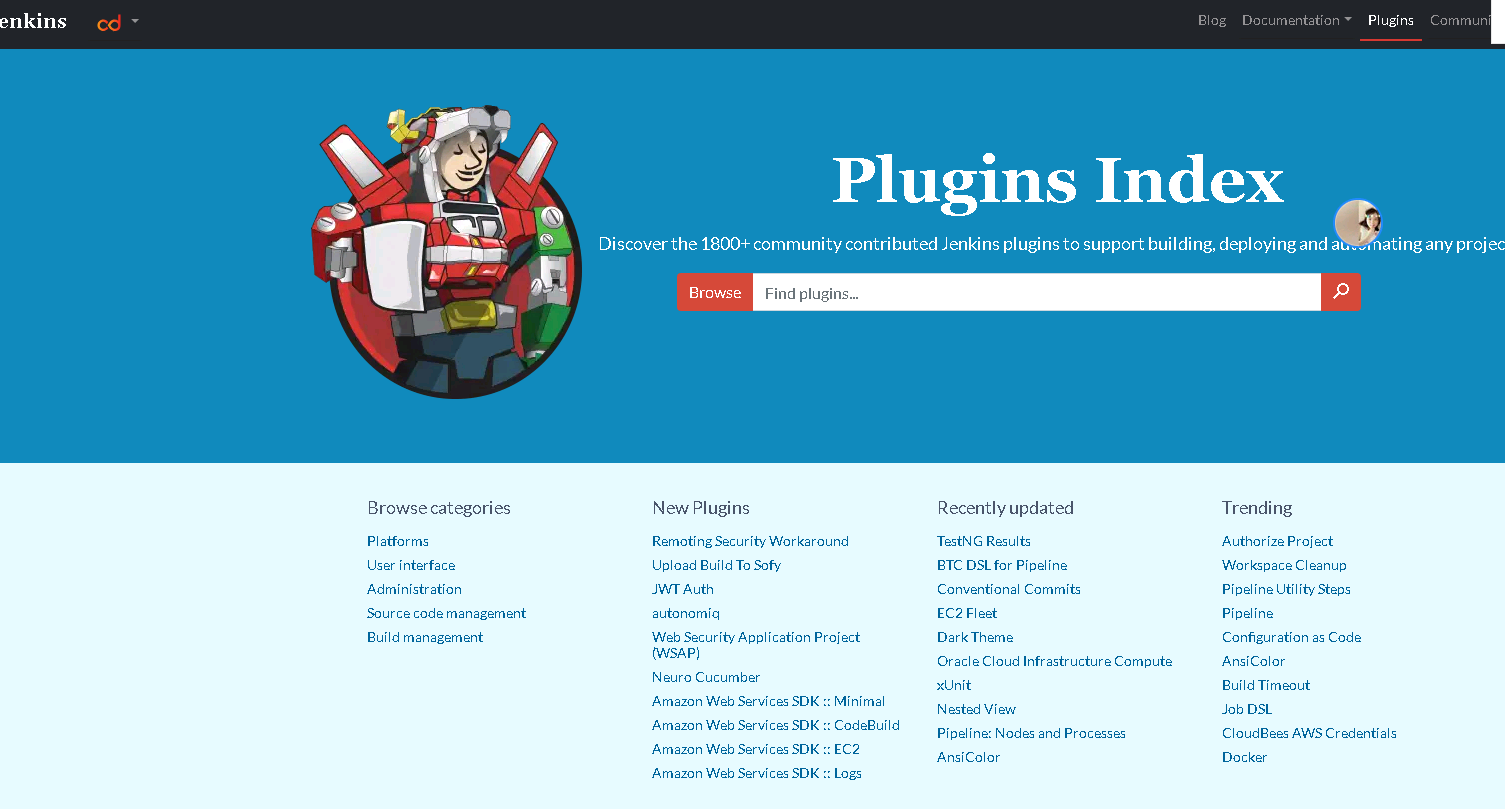Open Pipeline: Nodes and Processes plugin

[1031, 733]
